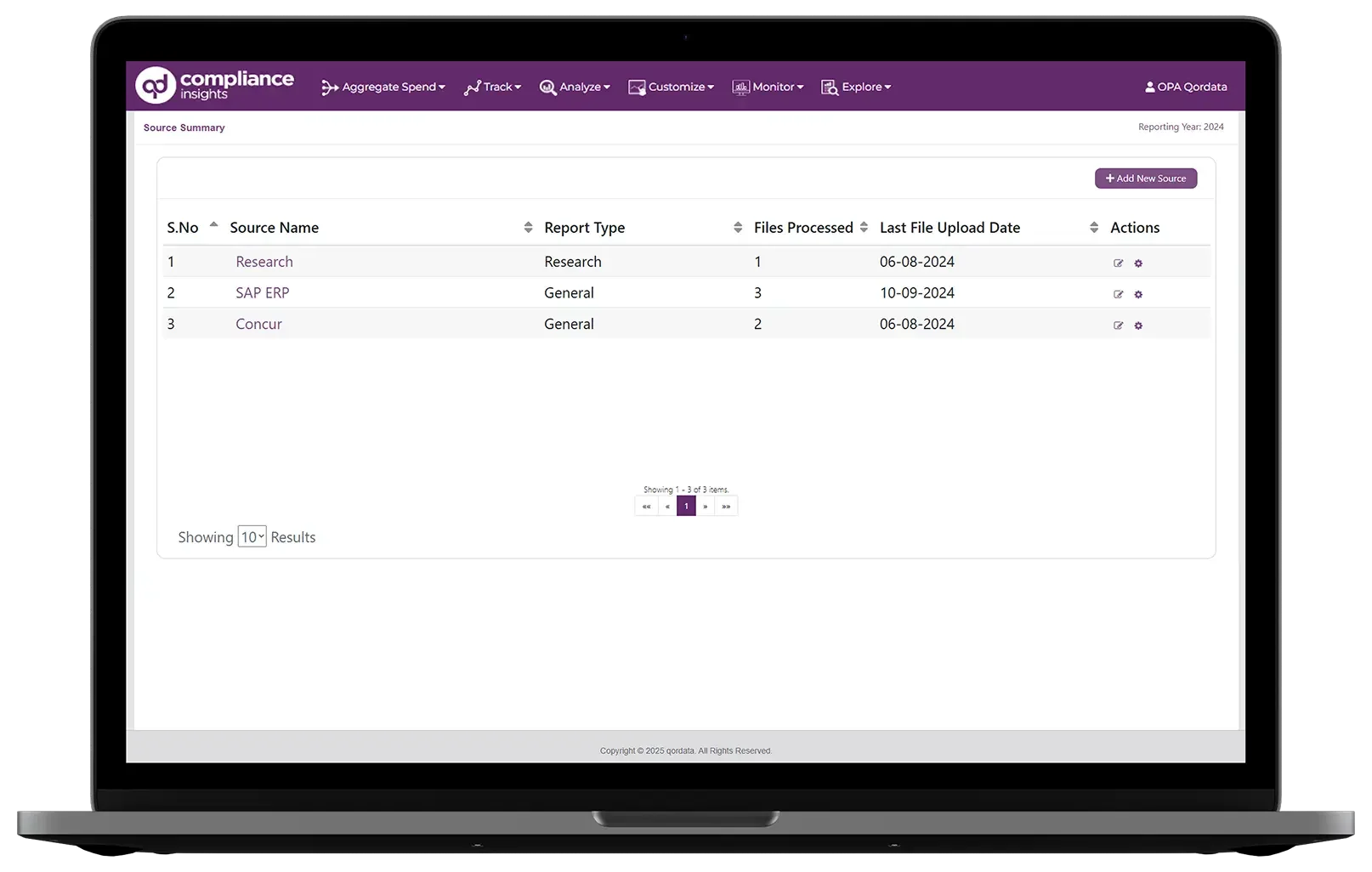Go to previous page of results
This screenshot has width=1372, height=872.
coord(667,507)
